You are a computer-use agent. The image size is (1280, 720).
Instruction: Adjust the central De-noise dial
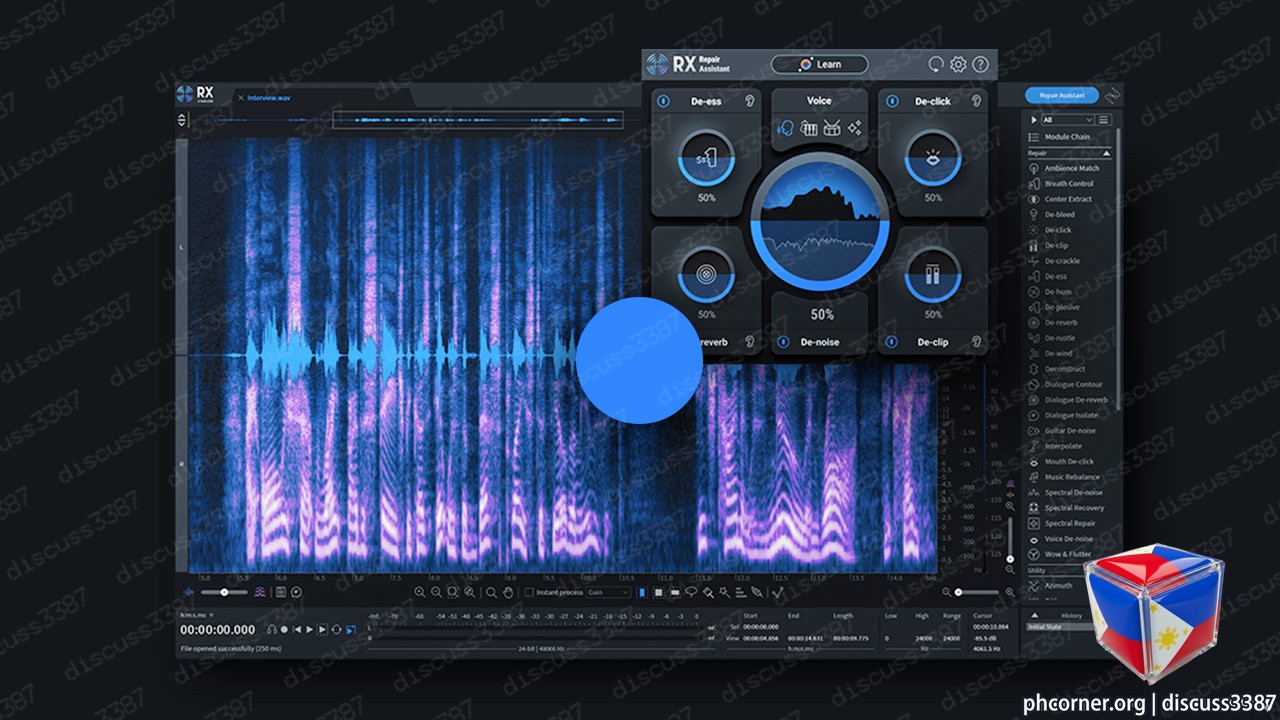tap(820, 221)
